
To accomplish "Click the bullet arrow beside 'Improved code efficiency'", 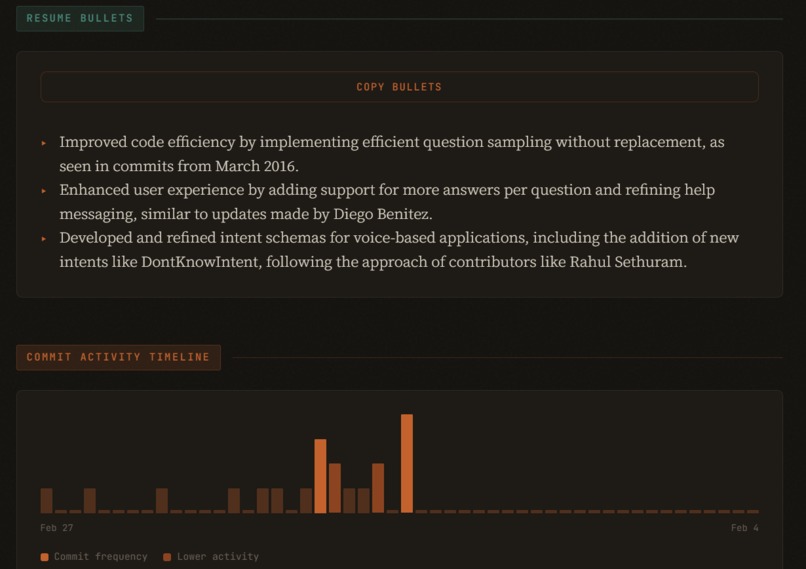I will 44,143.
